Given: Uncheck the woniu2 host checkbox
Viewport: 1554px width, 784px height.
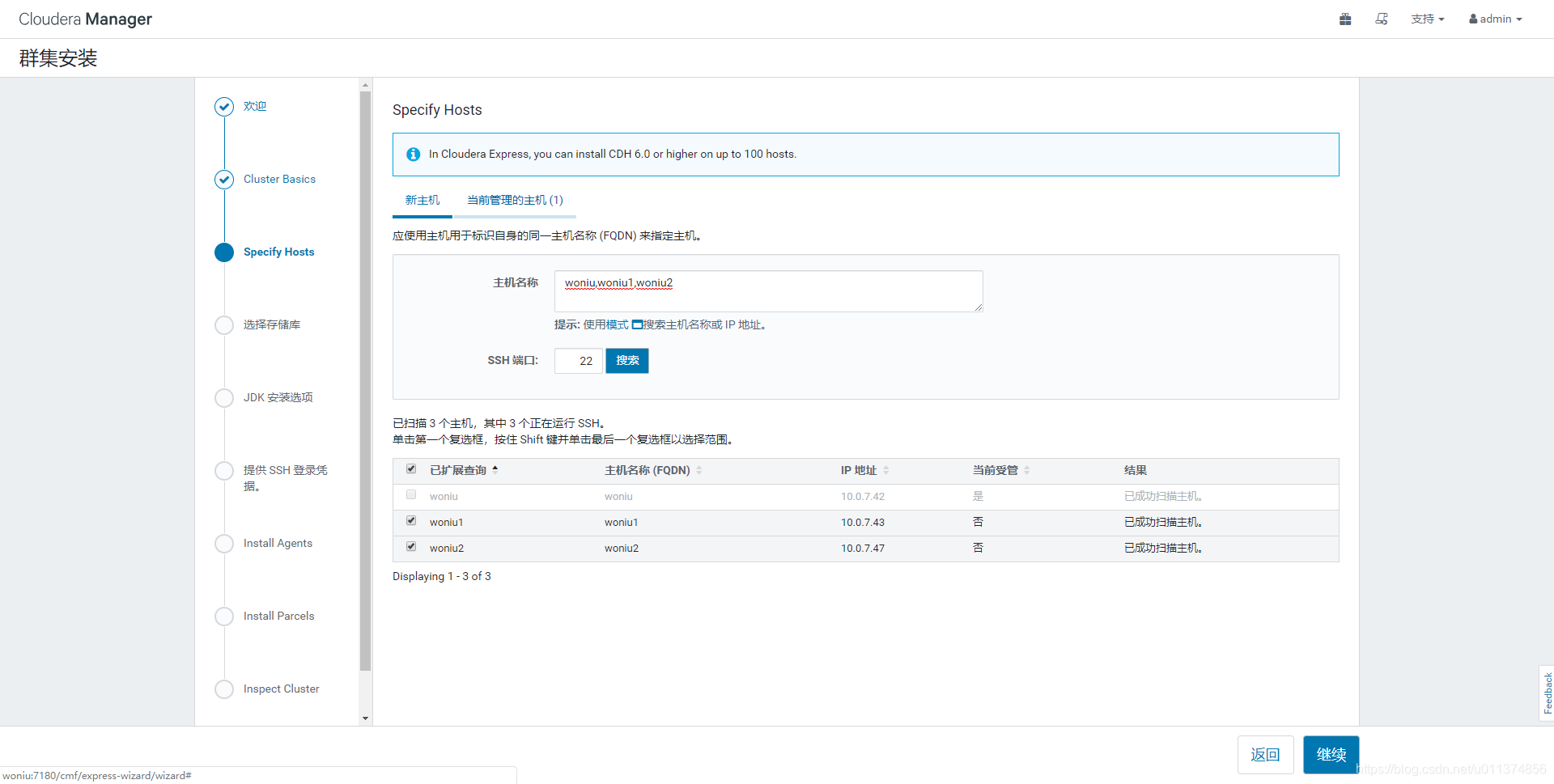Looking at the screenshot, I should [x=411, y=547].
